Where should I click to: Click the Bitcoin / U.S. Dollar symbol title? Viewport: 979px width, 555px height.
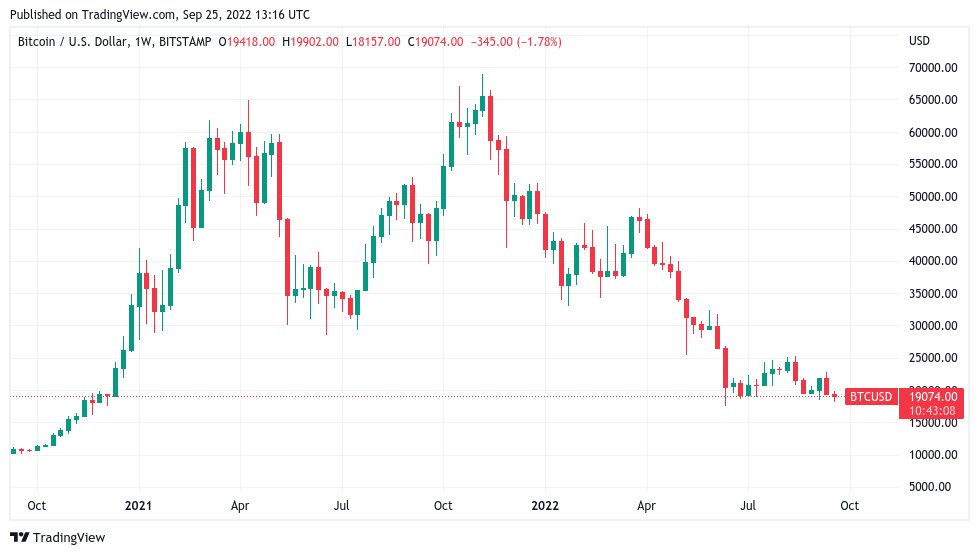click(73, 42)
